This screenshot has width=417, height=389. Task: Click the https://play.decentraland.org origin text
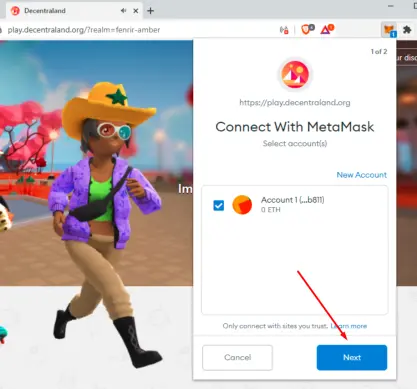(x=295, y=103)
